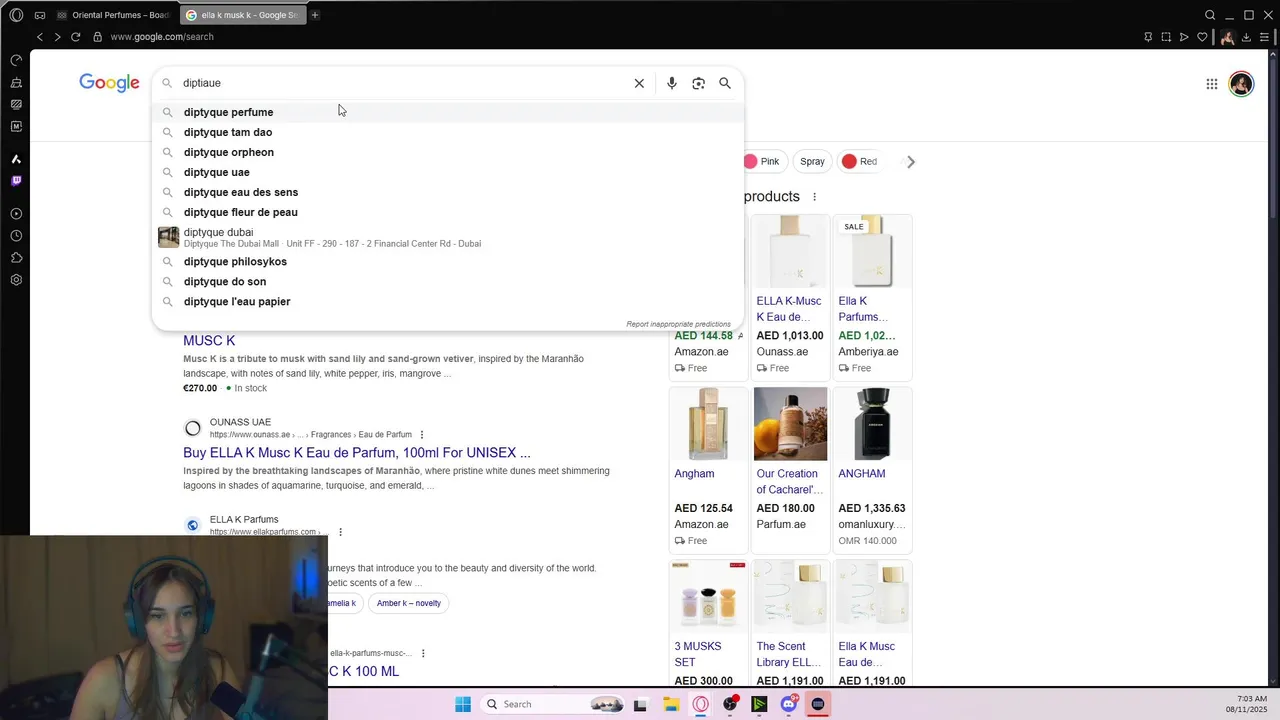Open Google account profile picture
Screen dimensions: 1280x720
point(1241,84)
